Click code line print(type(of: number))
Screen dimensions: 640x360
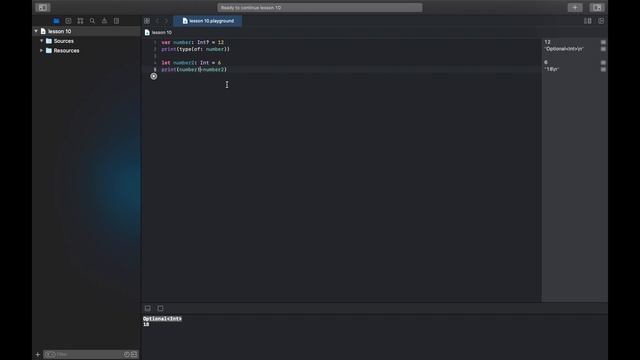196,49
